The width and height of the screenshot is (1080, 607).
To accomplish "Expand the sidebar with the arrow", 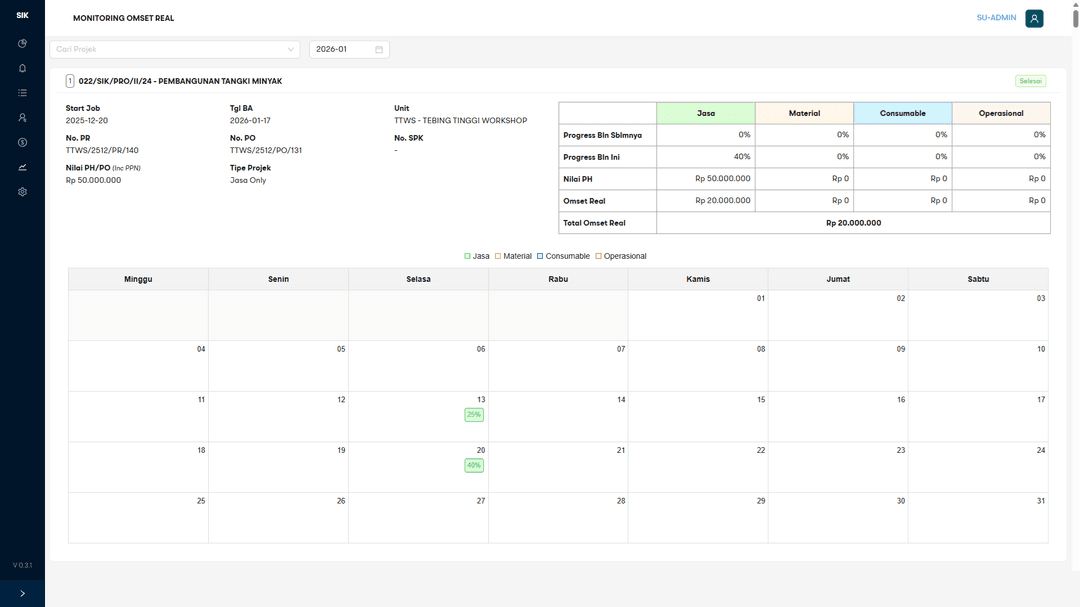I will 22,593.
